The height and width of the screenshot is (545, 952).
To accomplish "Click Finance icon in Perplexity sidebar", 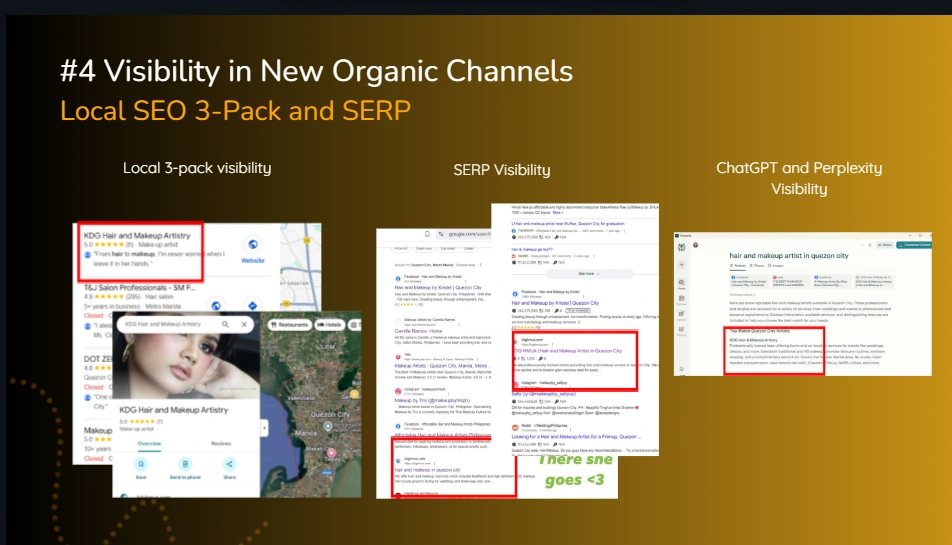I will point(681,329).
